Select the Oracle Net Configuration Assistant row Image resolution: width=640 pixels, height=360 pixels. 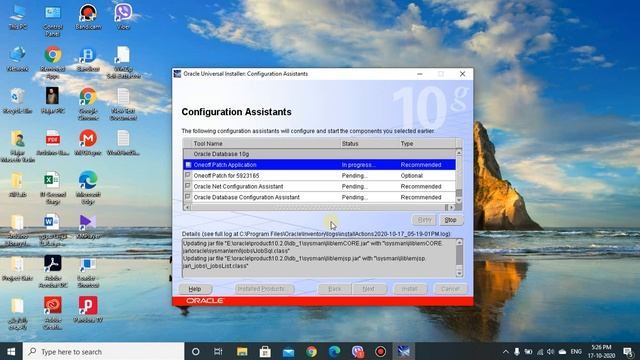(x=320, y=186)
